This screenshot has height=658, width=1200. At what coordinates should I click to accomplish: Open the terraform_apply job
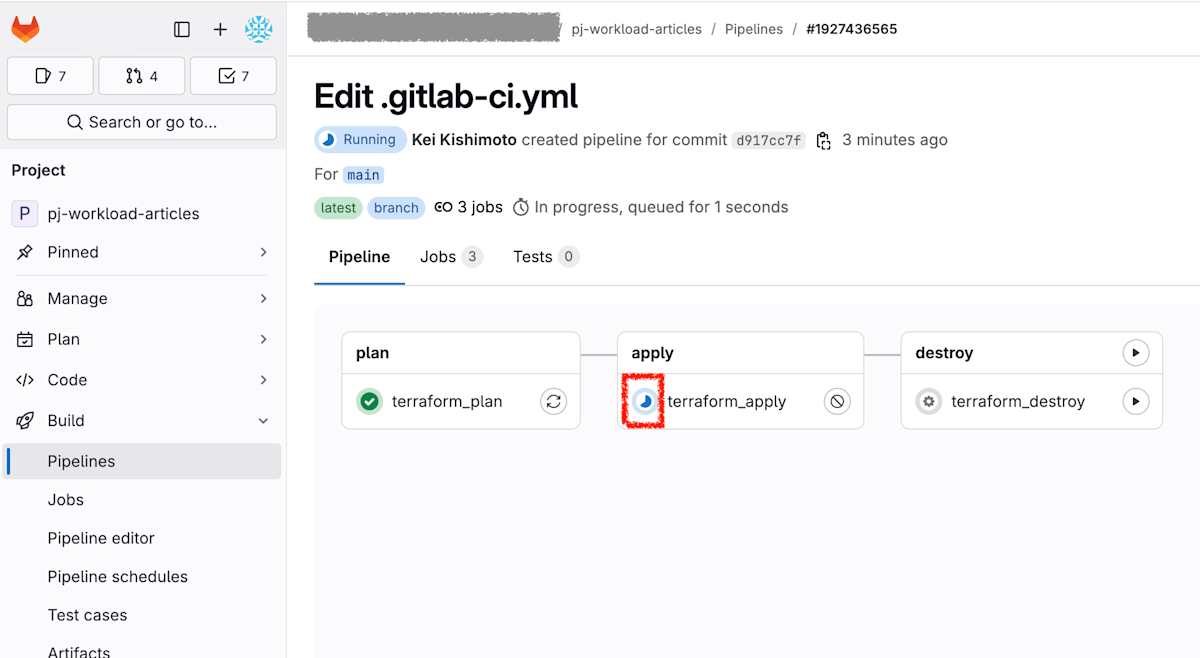click(727, 401)
